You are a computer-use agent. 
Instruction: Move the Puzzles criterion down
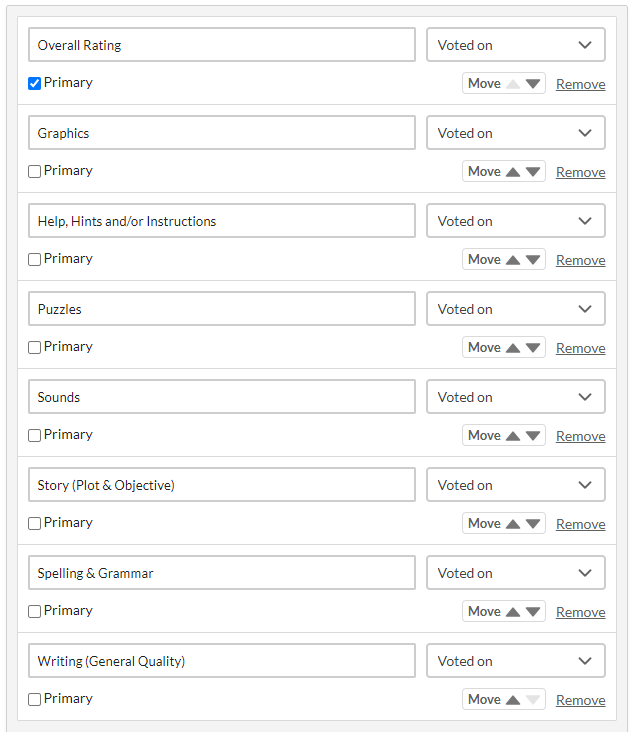(533, 348)
